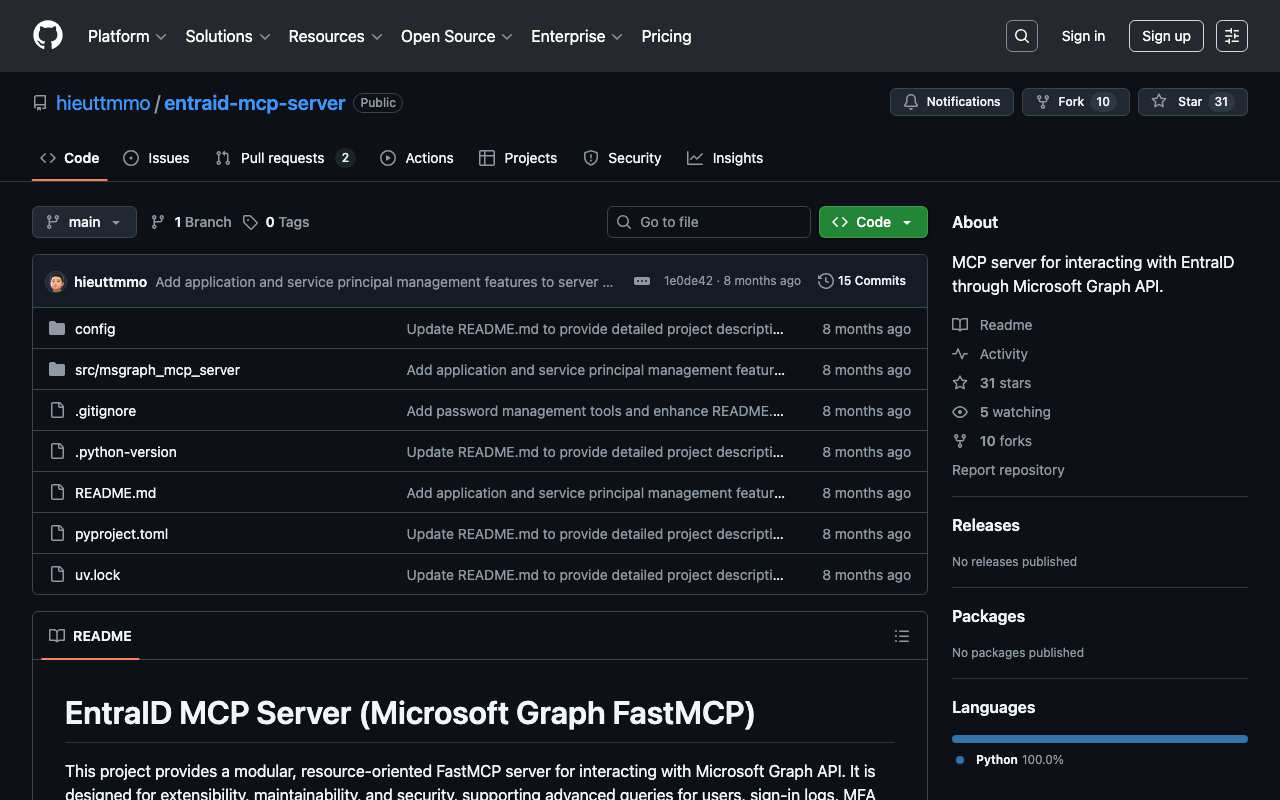Click the Sign up button
Image resolution: width=1280 pixels, height=800 pixels.
point(1165,36)
